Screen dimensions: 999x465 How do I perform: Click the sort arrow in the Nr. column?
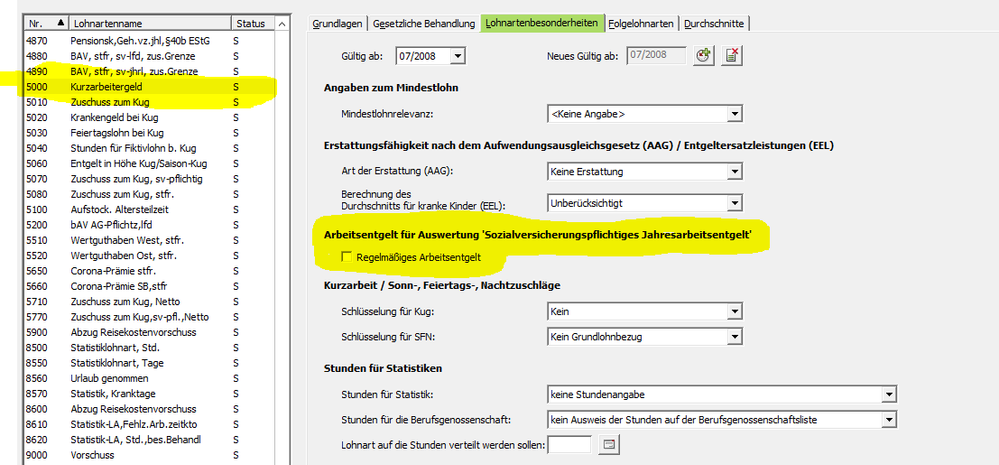point(61,22)
